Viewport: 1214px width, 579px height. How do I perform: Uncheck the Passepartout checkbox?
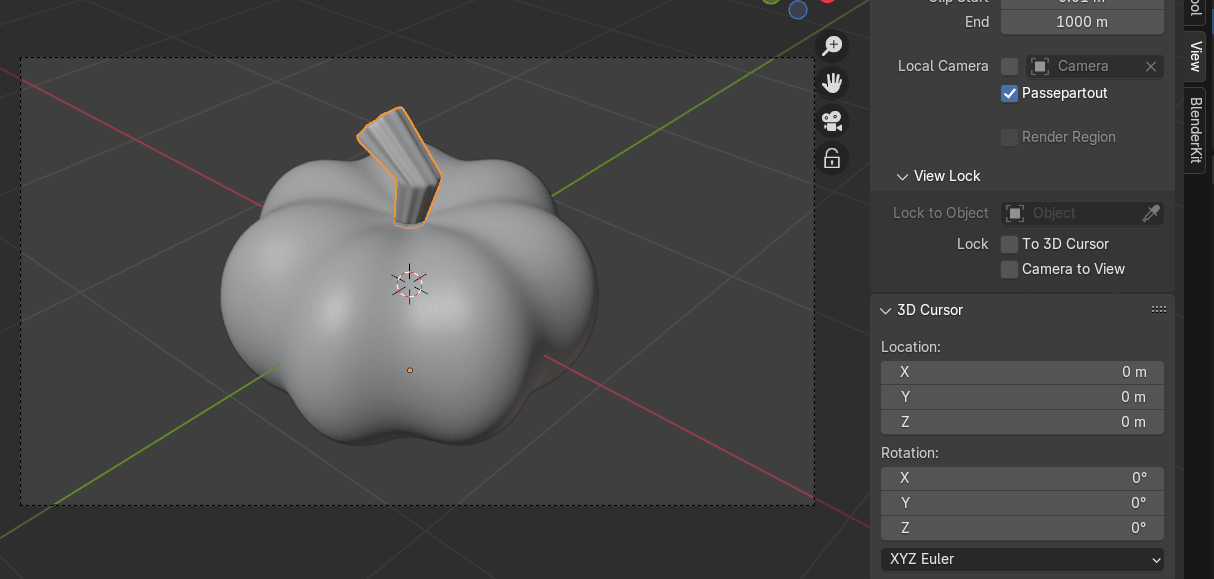(x=1010, y=93)
